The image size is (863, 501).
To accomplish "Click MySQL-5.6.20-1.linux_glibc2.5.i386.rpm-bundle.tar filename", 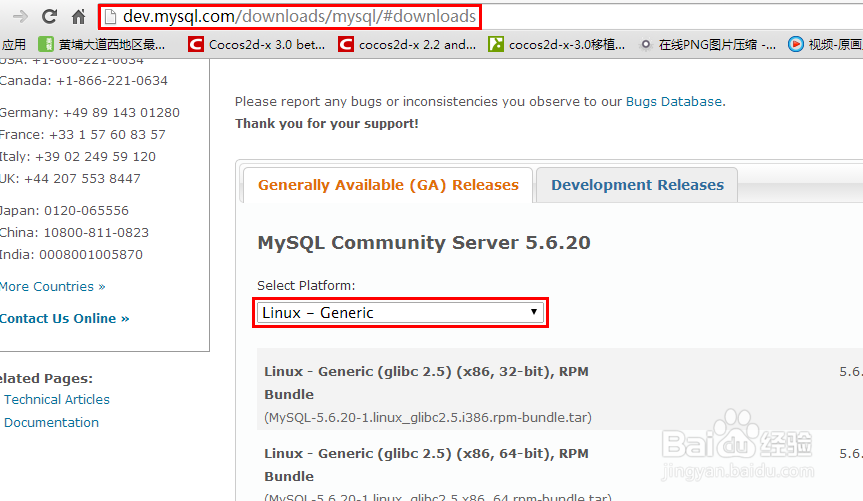I will coord(428,417).
